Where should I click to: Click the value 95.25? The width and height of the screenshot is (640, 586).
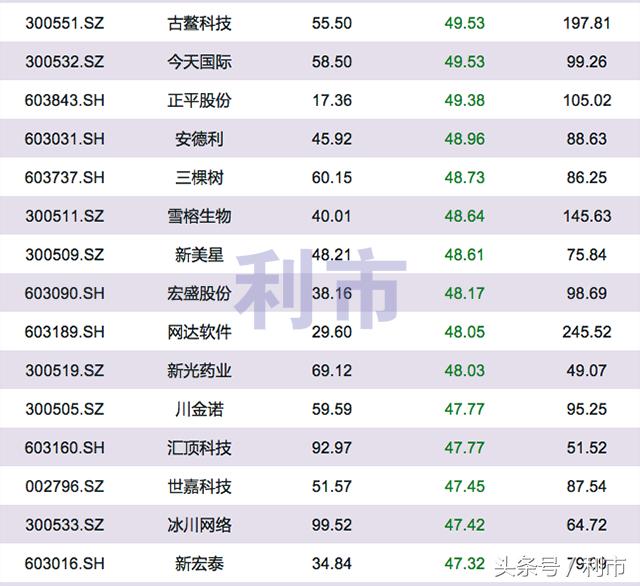587,409
